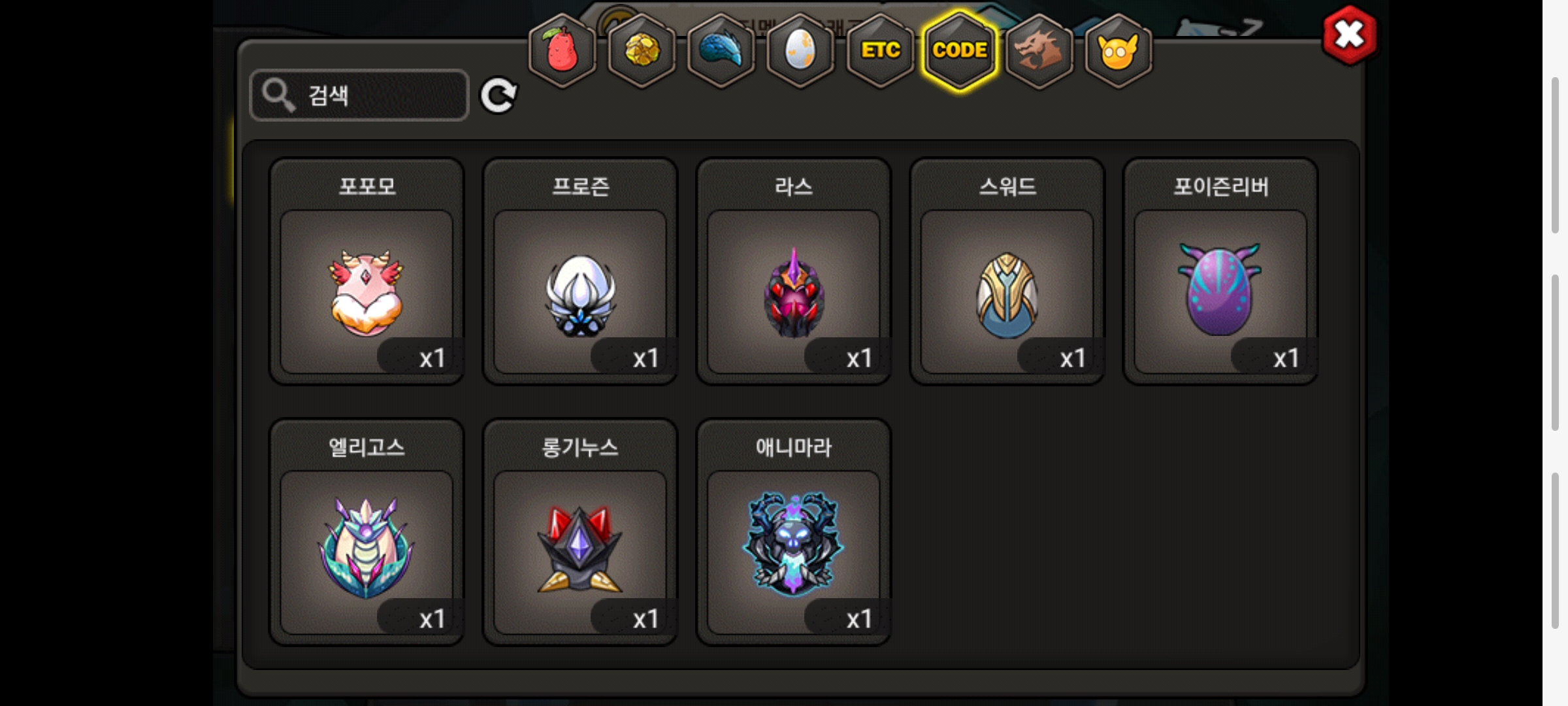The height and width of the screenshot is (706, 1568).
Task: Click the 검색 search input field
Action: (359, 95)
